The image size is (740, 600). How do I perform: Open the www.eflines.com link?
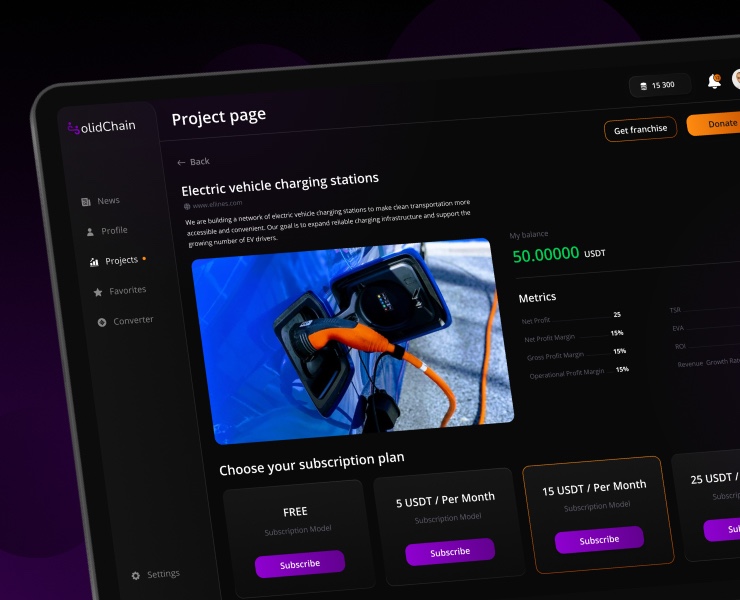[x=217, y=204]
